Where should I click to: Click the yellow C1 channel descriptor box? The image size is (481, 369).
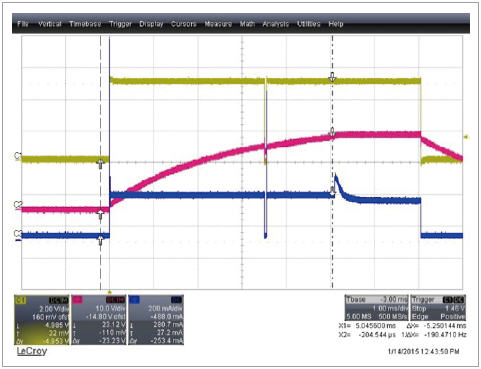(x=42, y=320)
